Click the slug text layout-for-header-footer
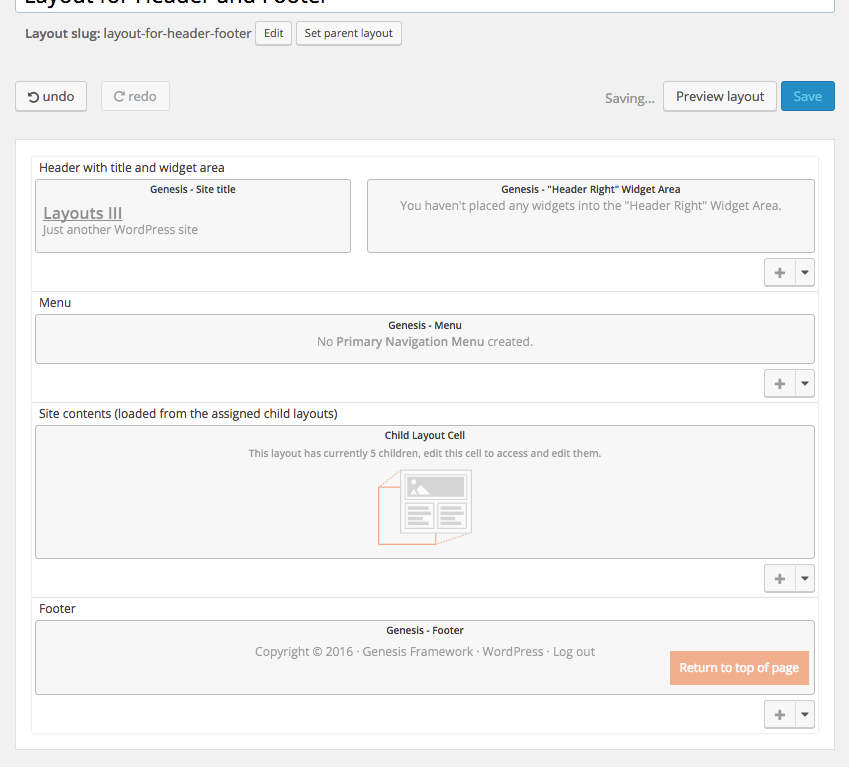The image size is (849, 767). [177, 33]
